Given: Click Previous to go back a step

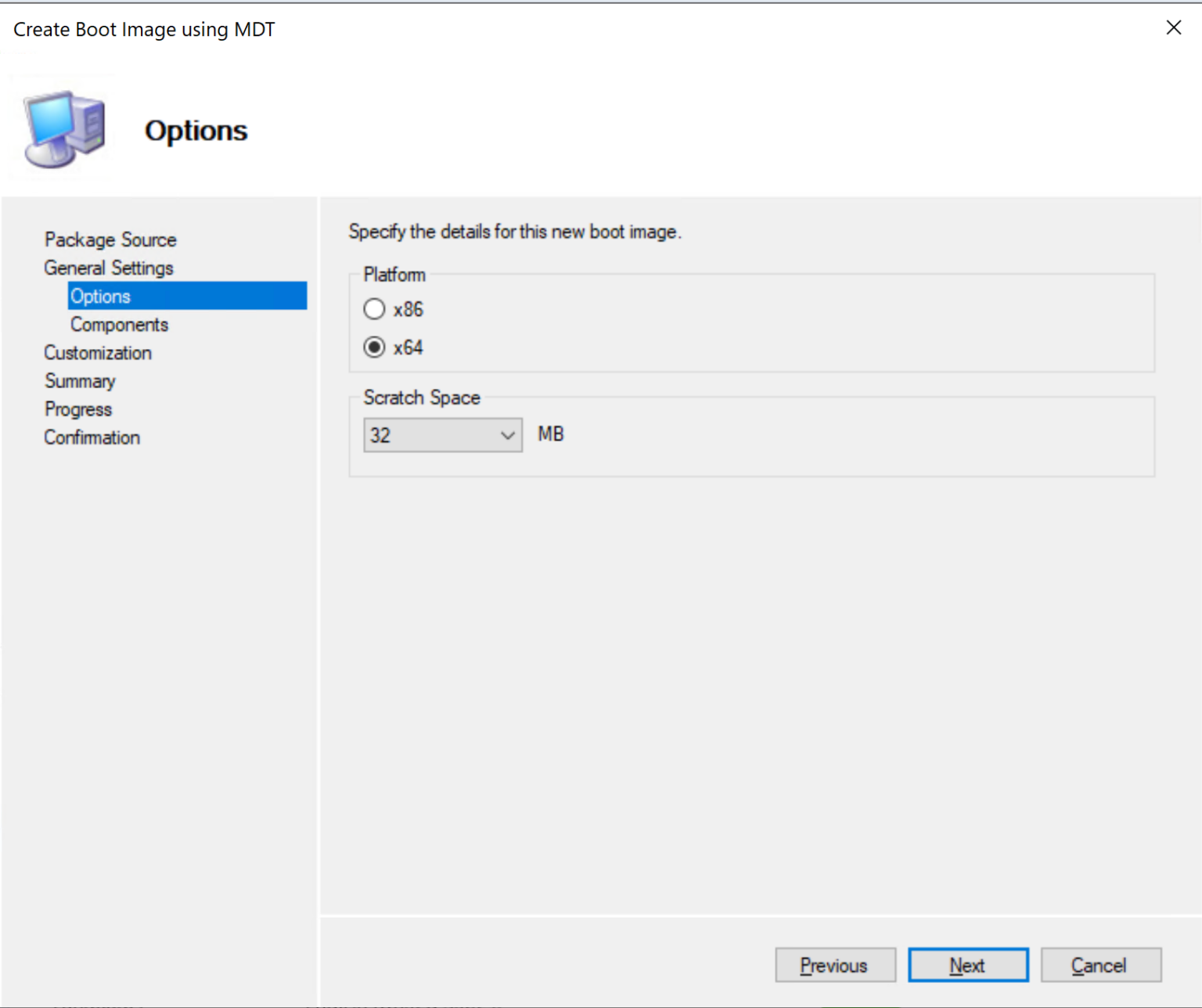Looking at the screenshot, I should pos(834,965).
